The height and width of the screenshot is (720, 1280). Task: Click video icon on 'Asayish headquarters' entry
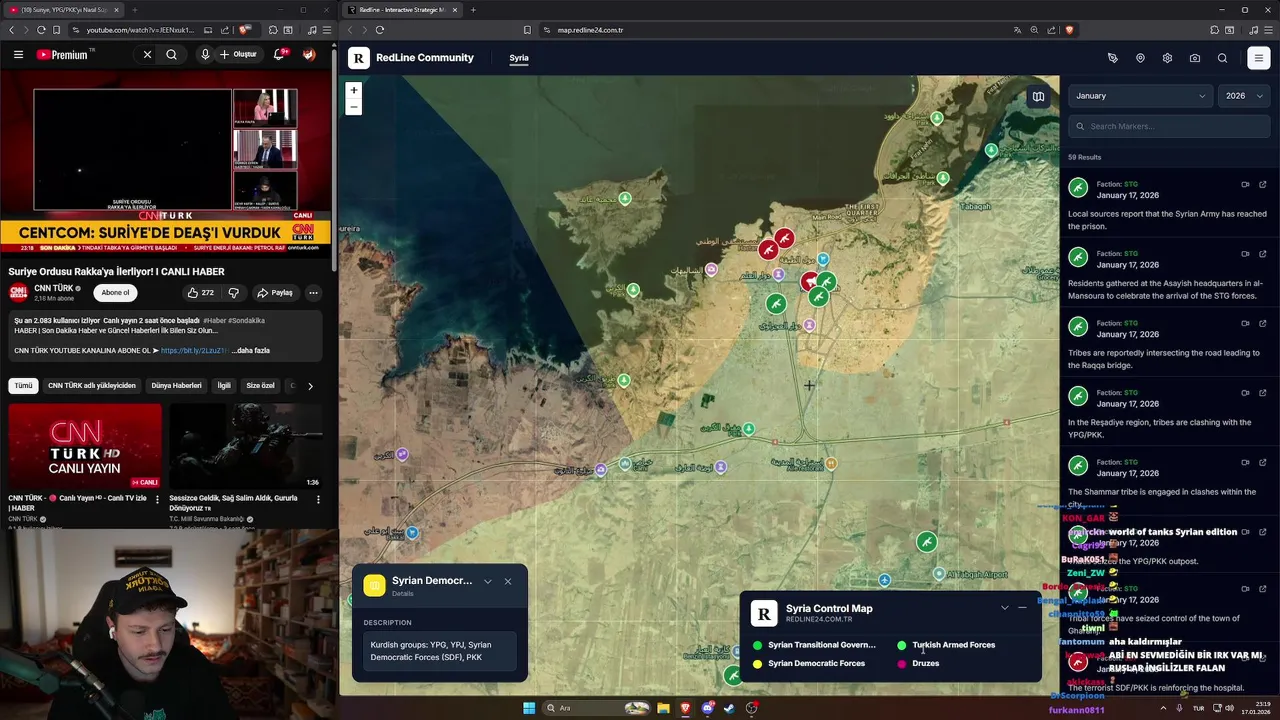1245,254
